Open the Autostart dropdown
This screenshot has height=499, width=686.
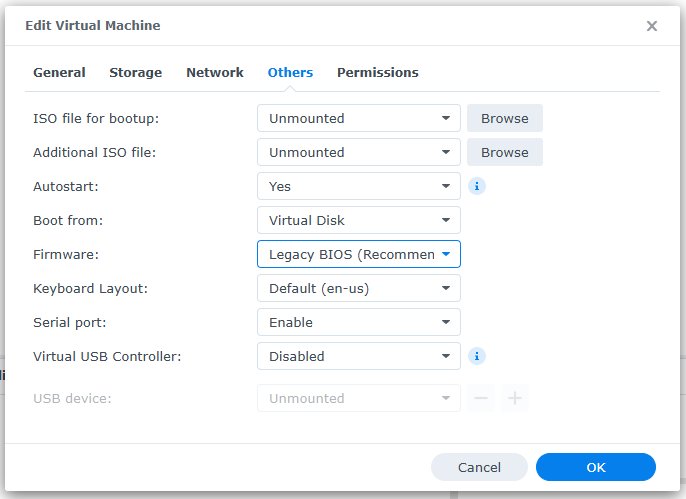[358, 186]
